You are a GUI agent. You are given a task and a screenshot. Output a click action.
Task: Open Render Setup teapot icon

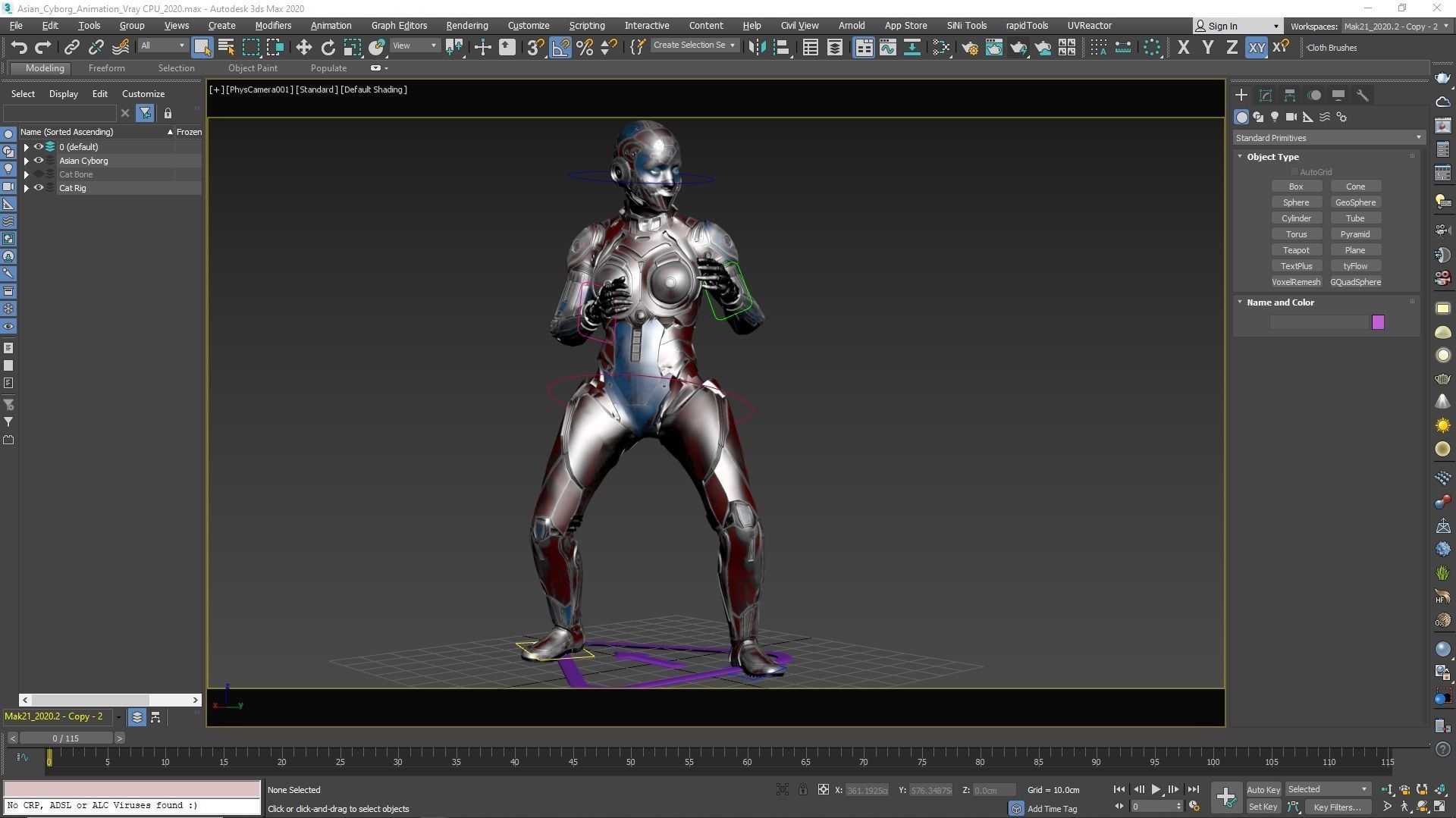[x=969, y=48]
